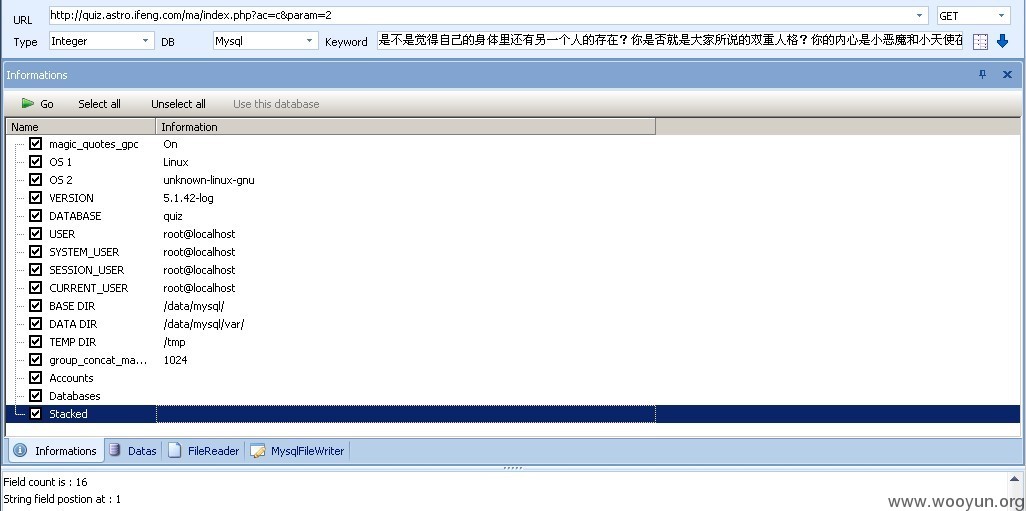Select the DATA DIR value /data/mysql/var/
This screenshot has width=1026, height=511.
click(x=203, y=324)
